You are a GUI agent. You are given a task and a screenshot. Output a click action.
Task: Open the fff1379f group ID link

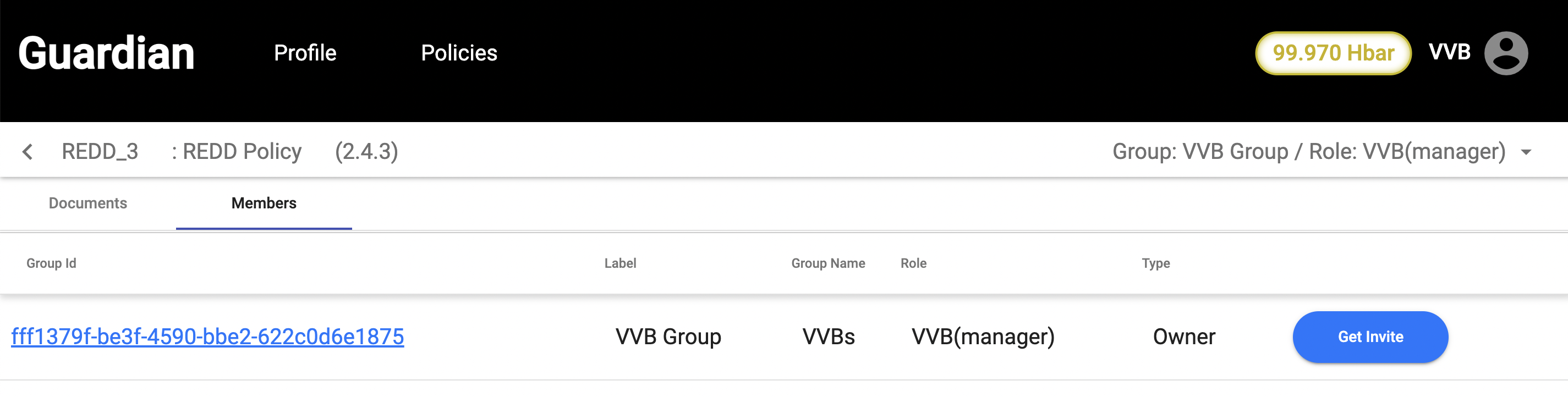click(207, 337)
